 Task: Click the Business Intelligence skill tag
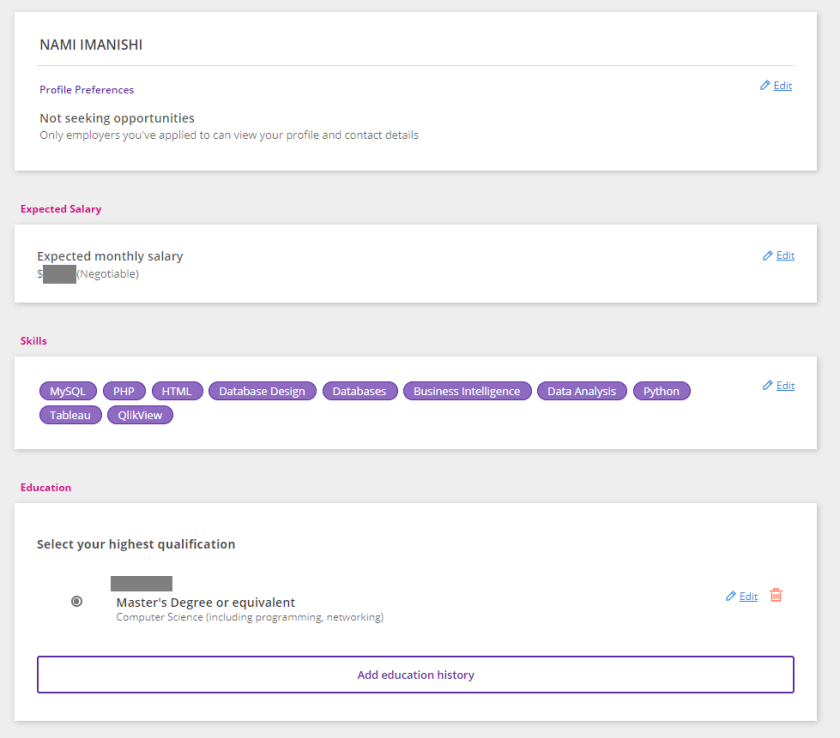[x=466, y=391]
